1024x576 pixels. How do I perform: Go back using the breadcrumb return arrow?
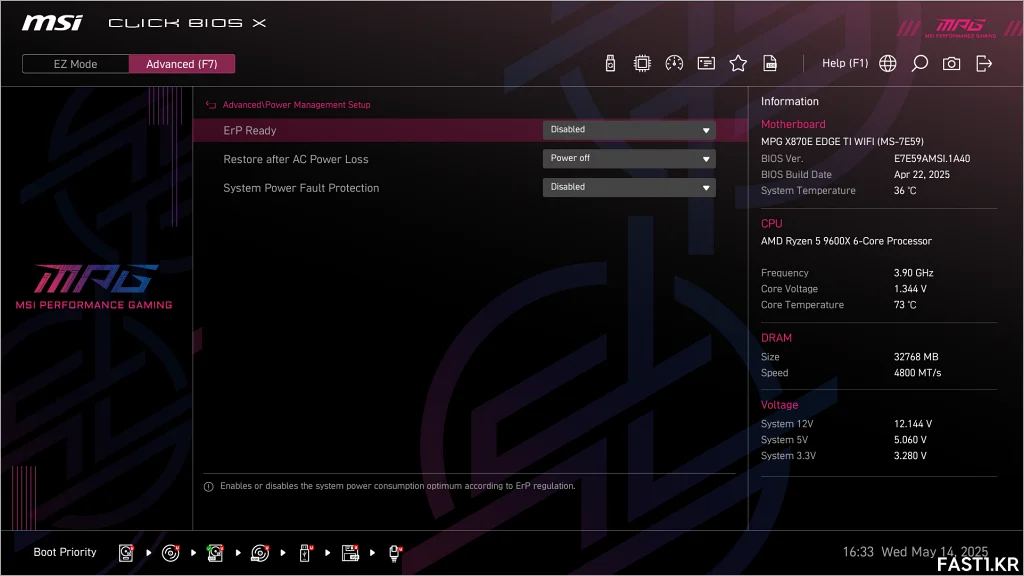pyautogui.click(x=211, y=104)
